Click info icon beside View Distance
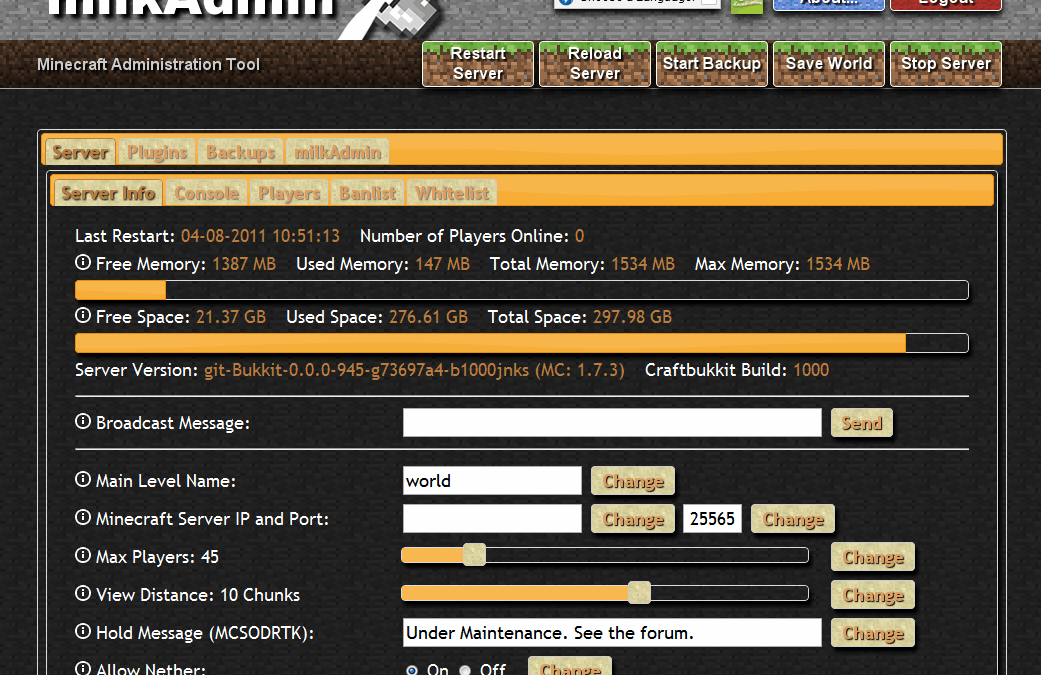Image resolution: width=1041 pixels, height=675 pixels. pos(83,593)
